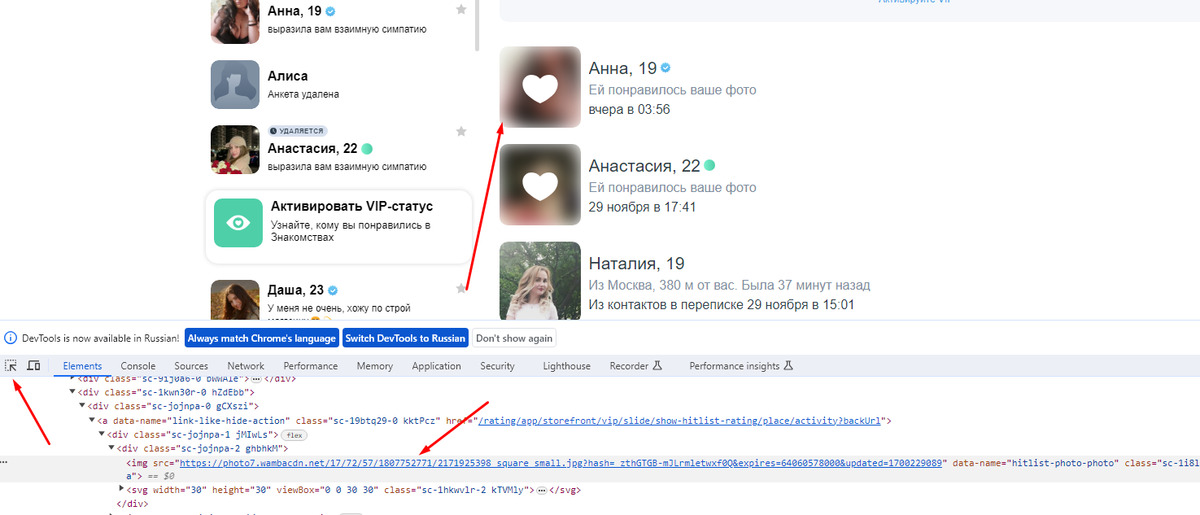This screenshot has height=515, width=1200.
Task: Open the Security tab
Action: (497, 366)
